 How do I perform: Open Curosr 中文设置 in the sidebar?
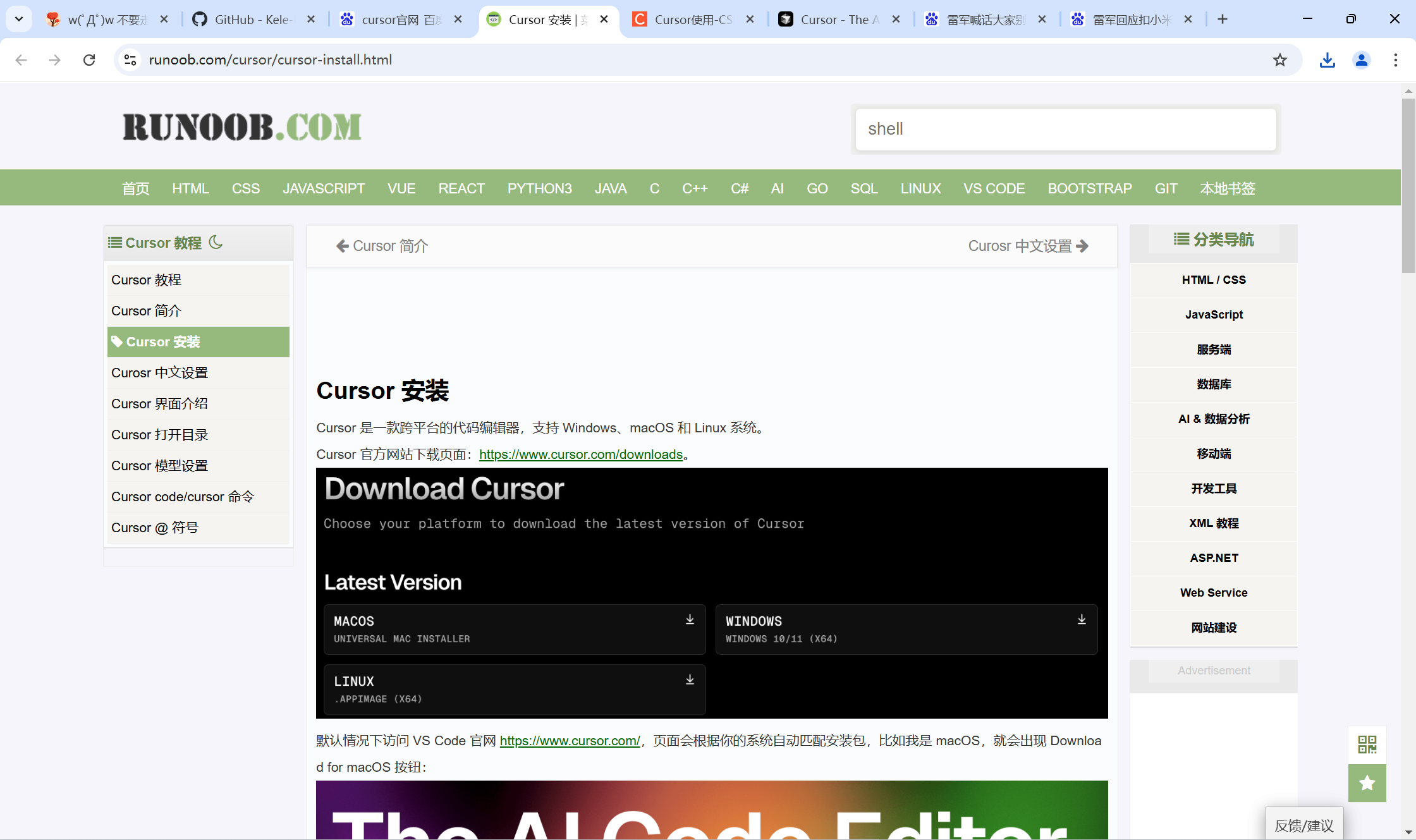pos(198,373)
